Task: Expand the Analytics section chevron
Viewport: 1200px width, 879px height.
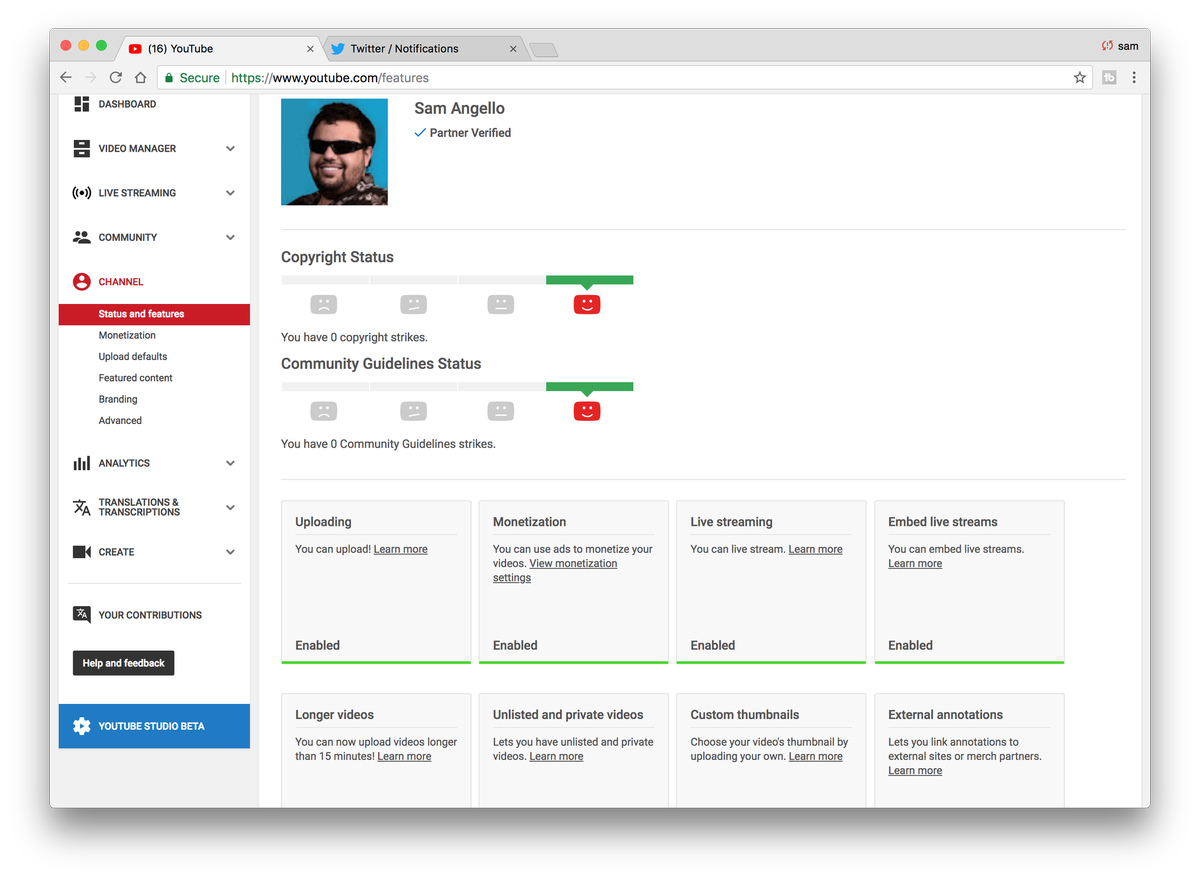Action: pos(231,463)
